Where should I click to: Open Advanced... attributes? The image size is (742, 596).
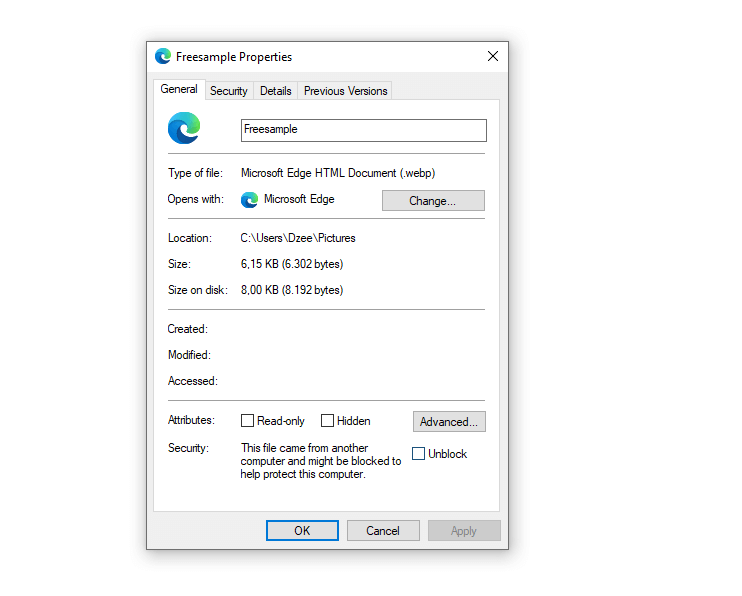(449, 421)
